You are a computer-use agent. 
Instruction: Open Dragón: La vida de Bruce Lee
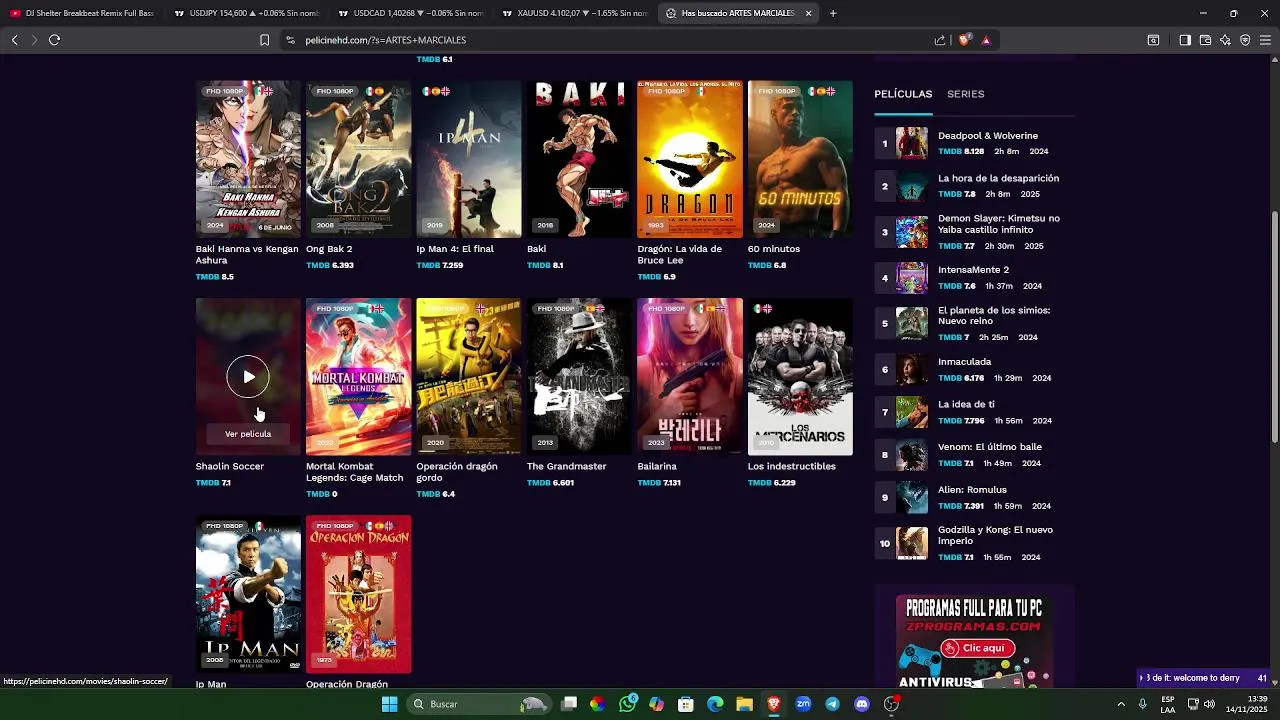point(690,159)
